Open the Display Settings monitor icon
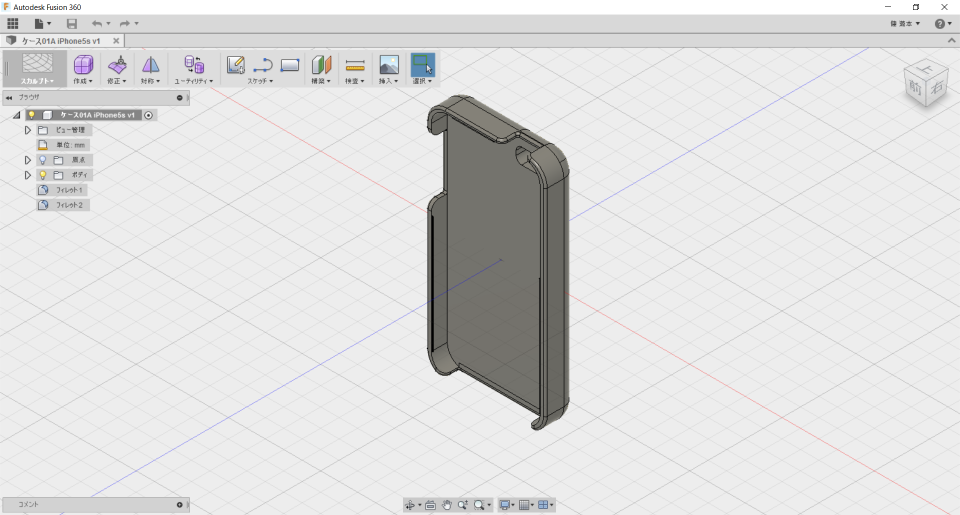Viewport: 960px width, 515px height. 504,505
